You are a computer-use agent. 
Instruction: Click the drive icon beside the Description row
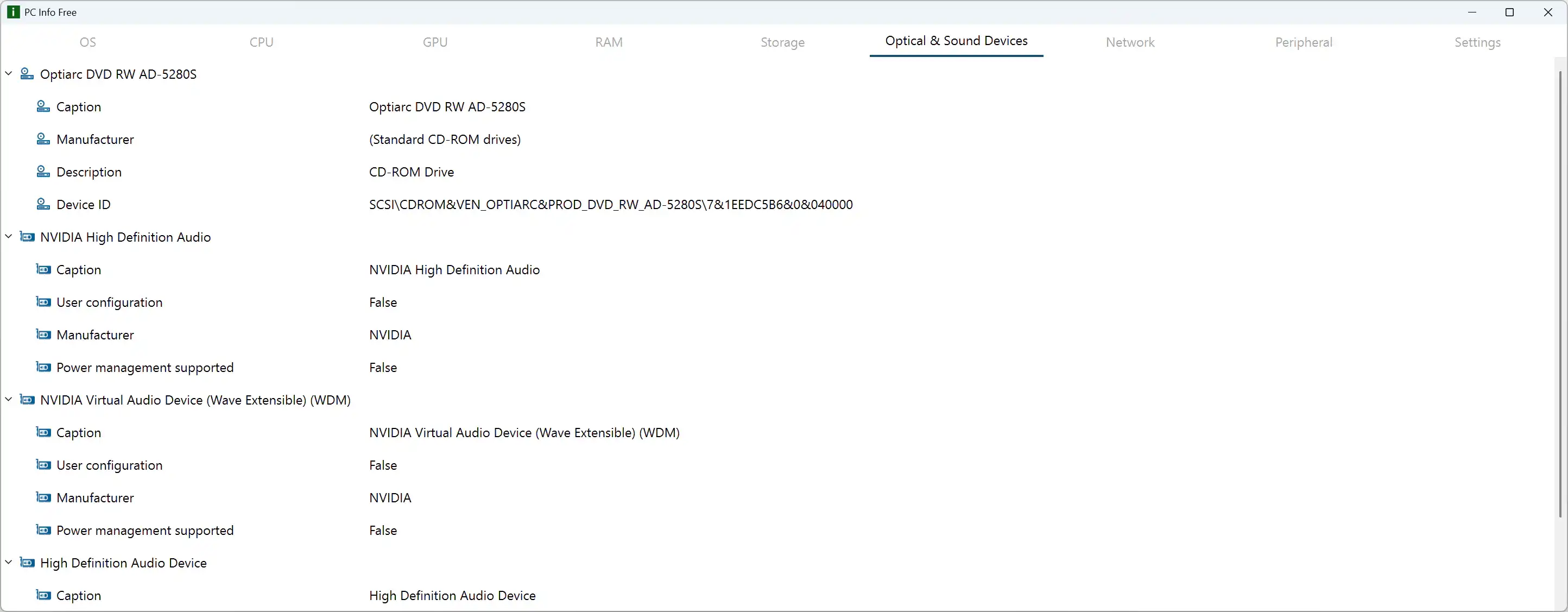42,172
